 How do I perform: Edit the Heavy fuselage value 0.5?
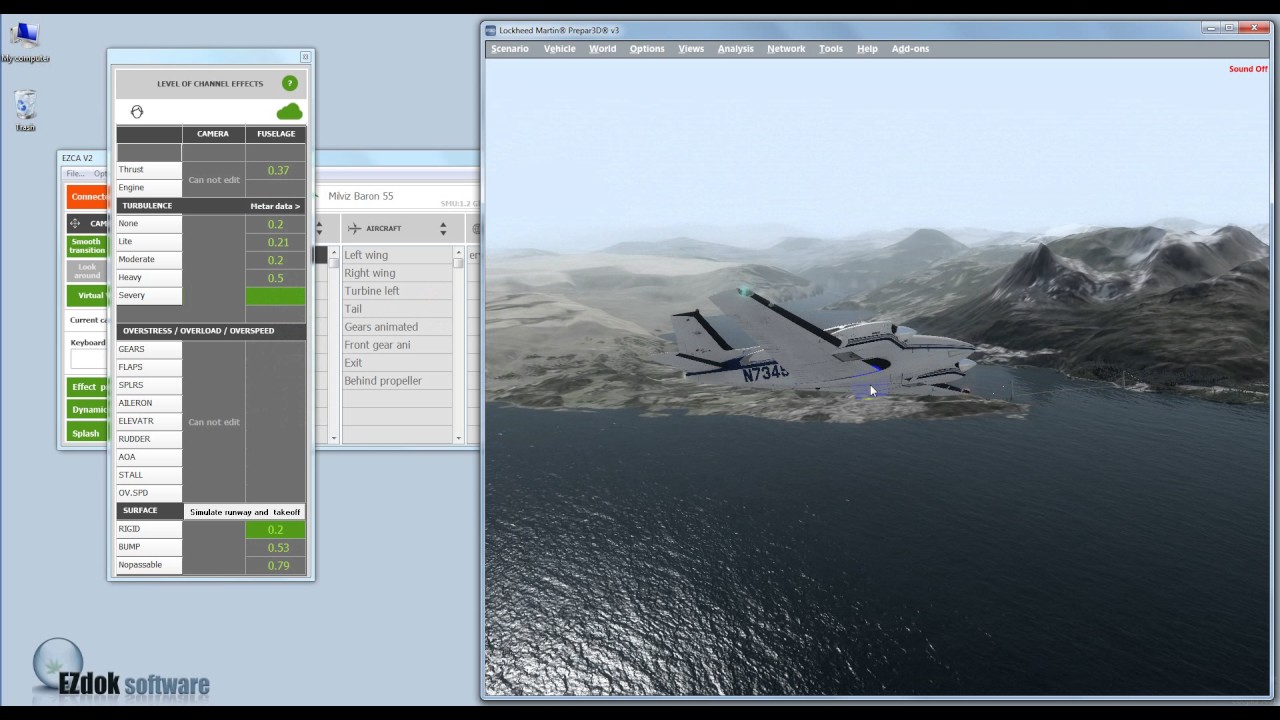pos(276,278)
